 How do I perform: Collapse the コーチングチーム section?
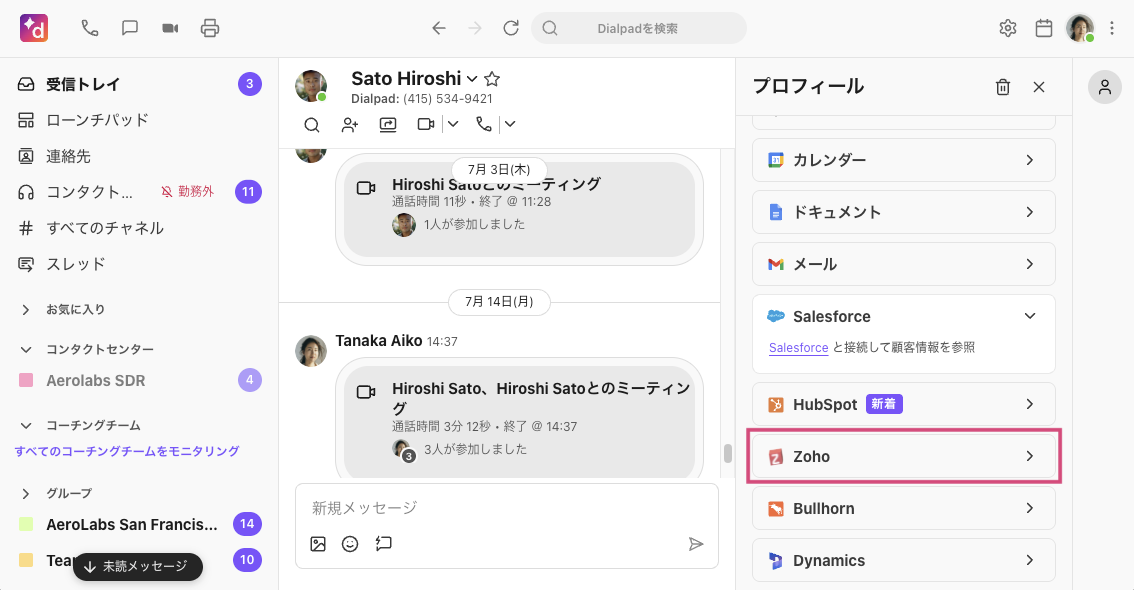pyautogui.click(x=26, y=425)
